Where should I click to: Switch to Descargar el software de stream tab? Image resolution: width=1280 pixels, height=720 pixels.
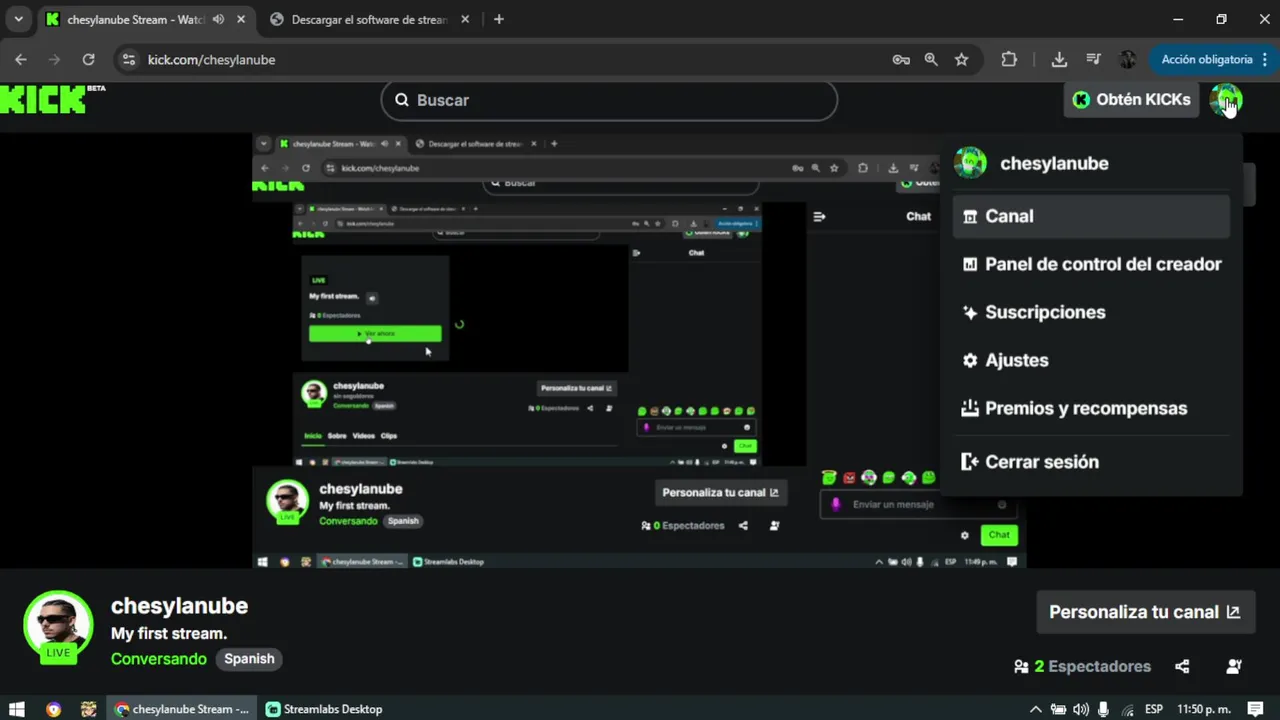point(369,19)
